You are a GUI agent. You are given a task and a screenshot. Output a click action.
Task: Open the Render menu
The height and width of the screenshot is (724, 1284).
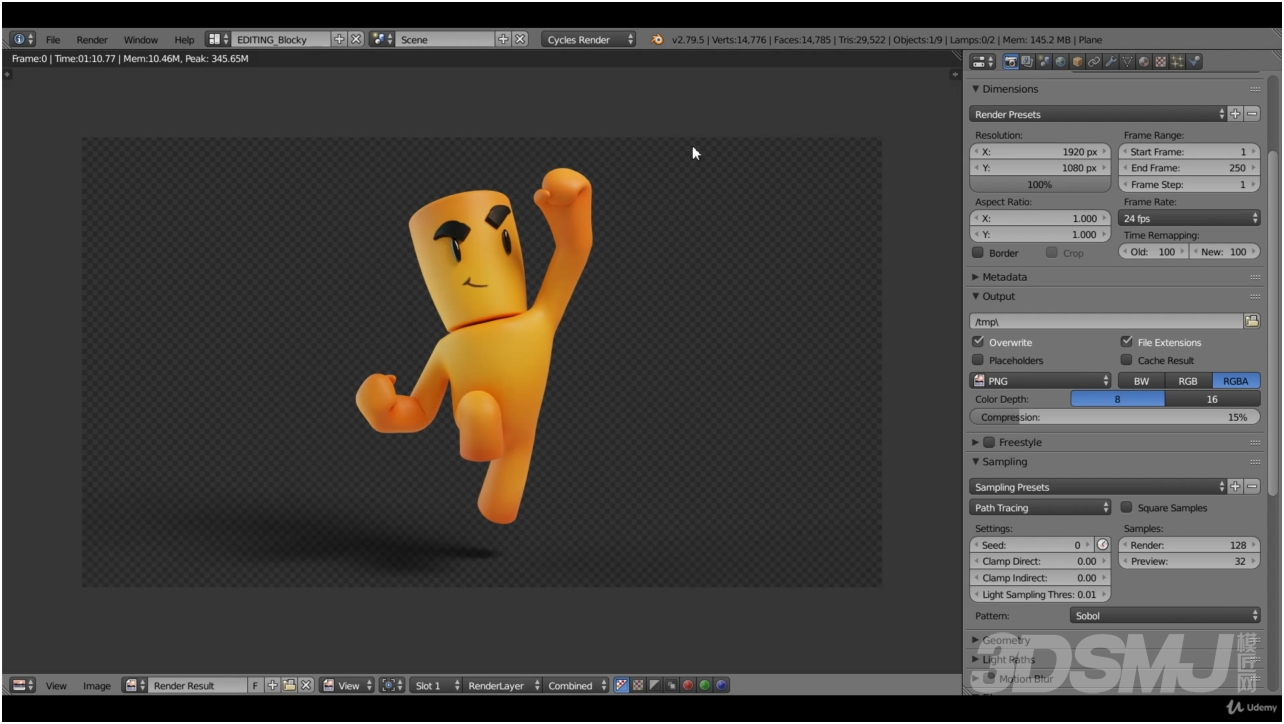click(92, 40)
